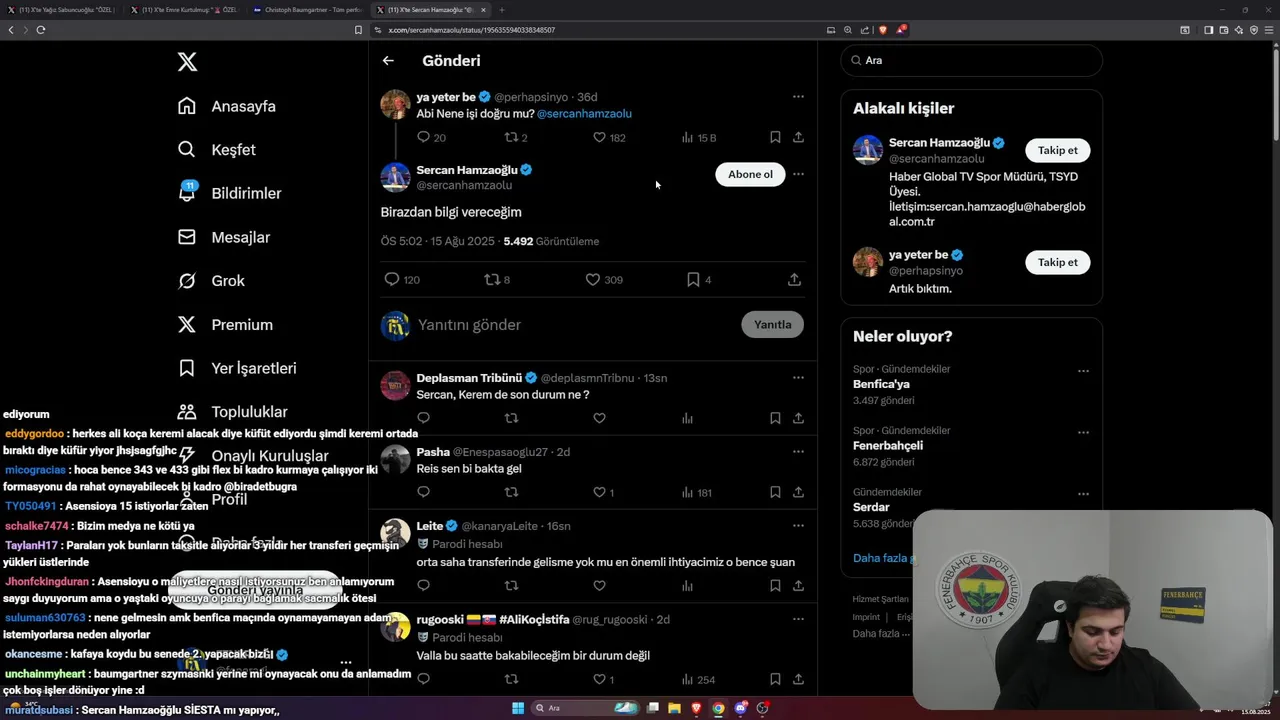Screen dimensions: 1280x720
Task: Switch to Christoph Baumgartner browser tab
Action: click(x=307, y=10)
